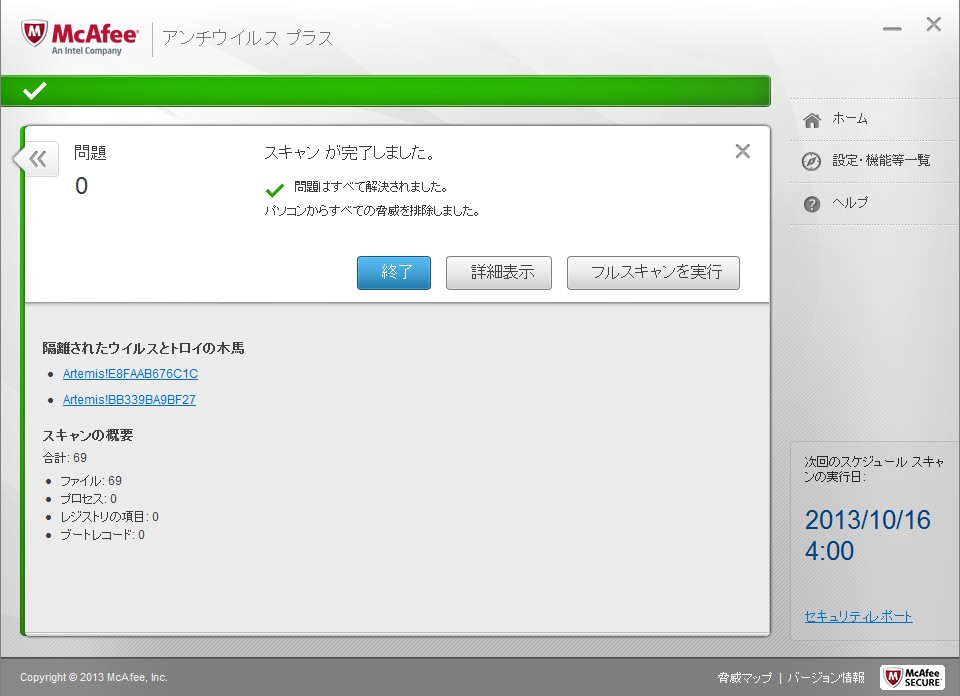Image resolution: width=960 pixels, height=696 pixels.
Task: Close the scan completed panel
Action: click(743, 151)
